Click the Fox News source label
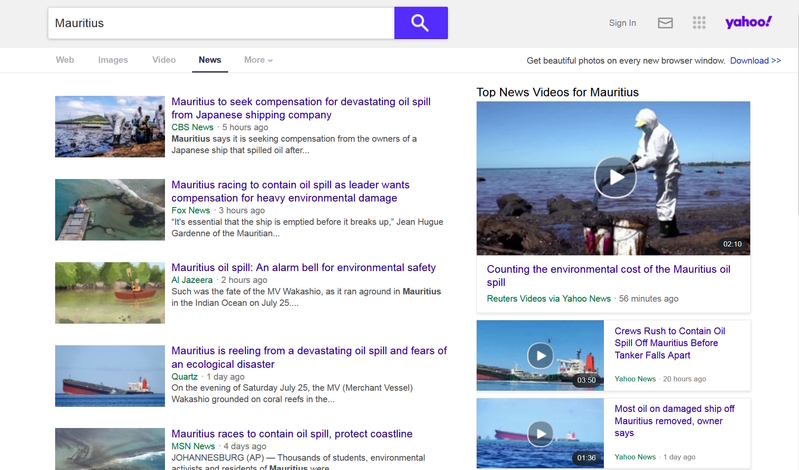This screenshot has height=470, width=799. [x=191, y=211]
